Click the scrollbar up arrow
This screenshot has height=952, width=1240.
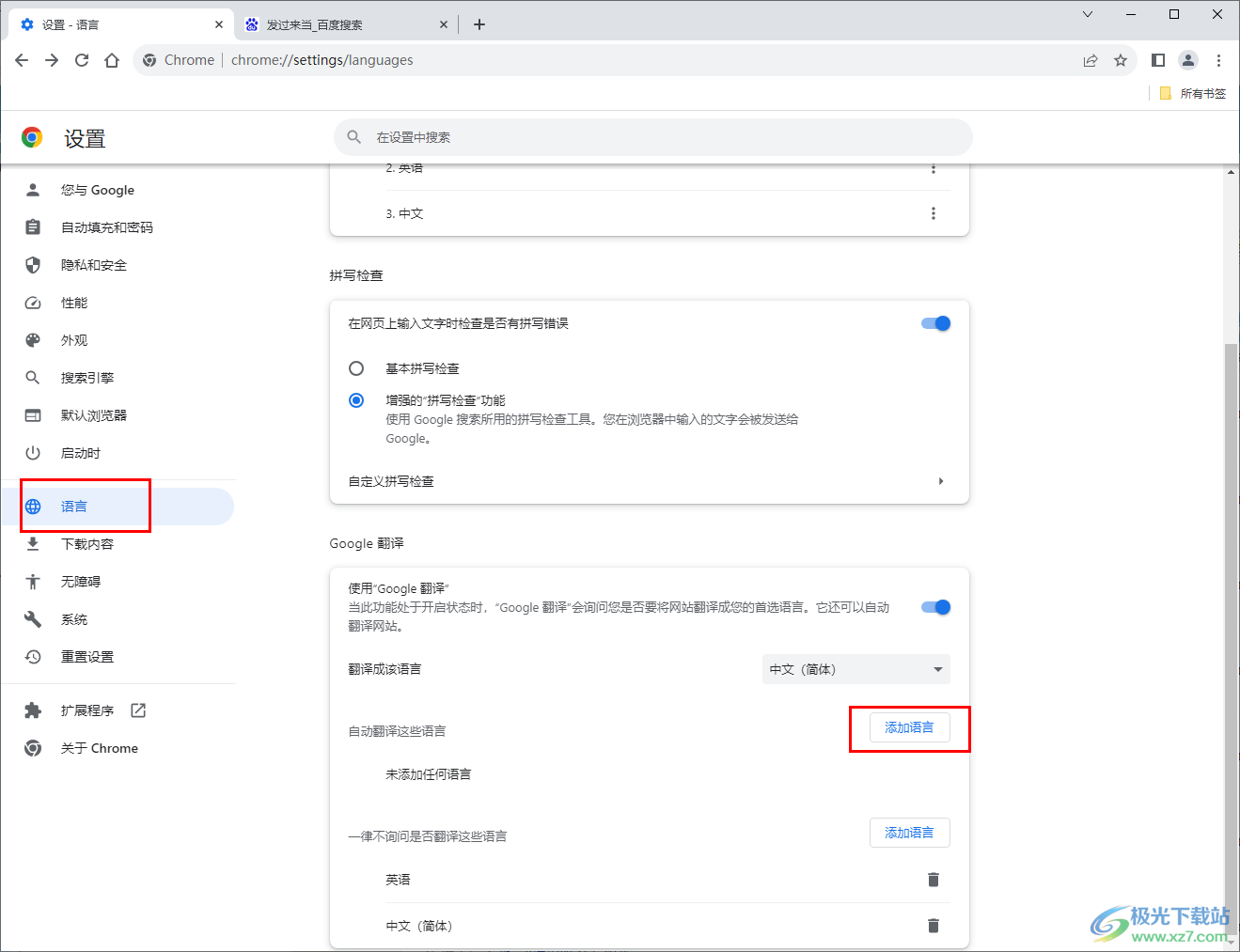click(1231, 172)
